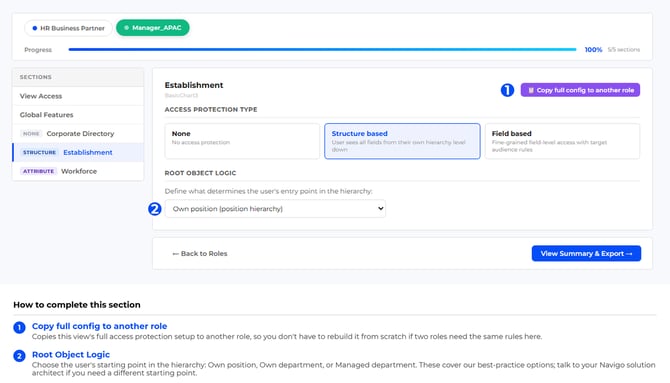Viewport: 670px width, 383px height.
Task: Choose the None access protection type
Action: pos(242,141)
